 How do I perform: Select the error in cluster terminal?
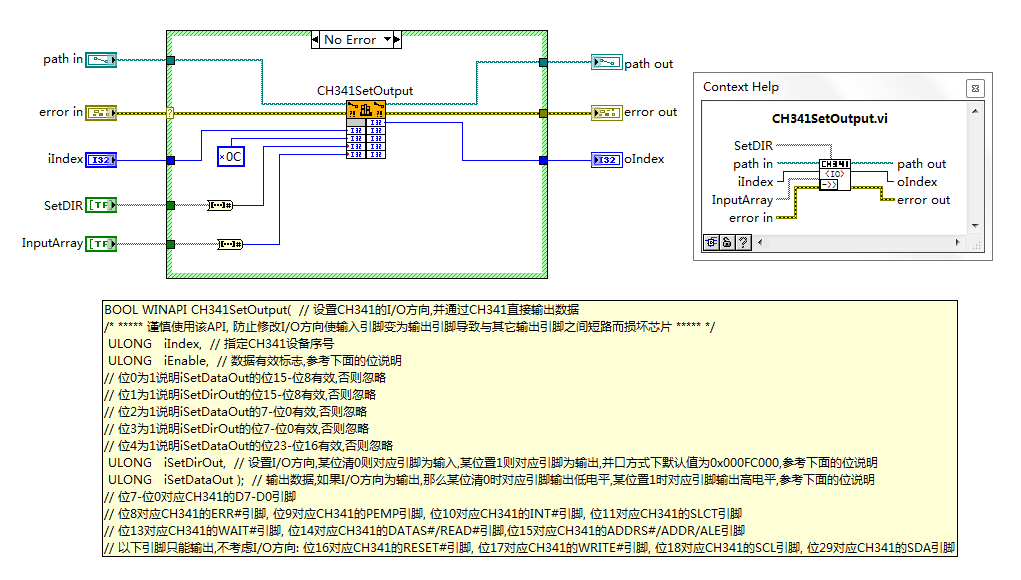101,113
